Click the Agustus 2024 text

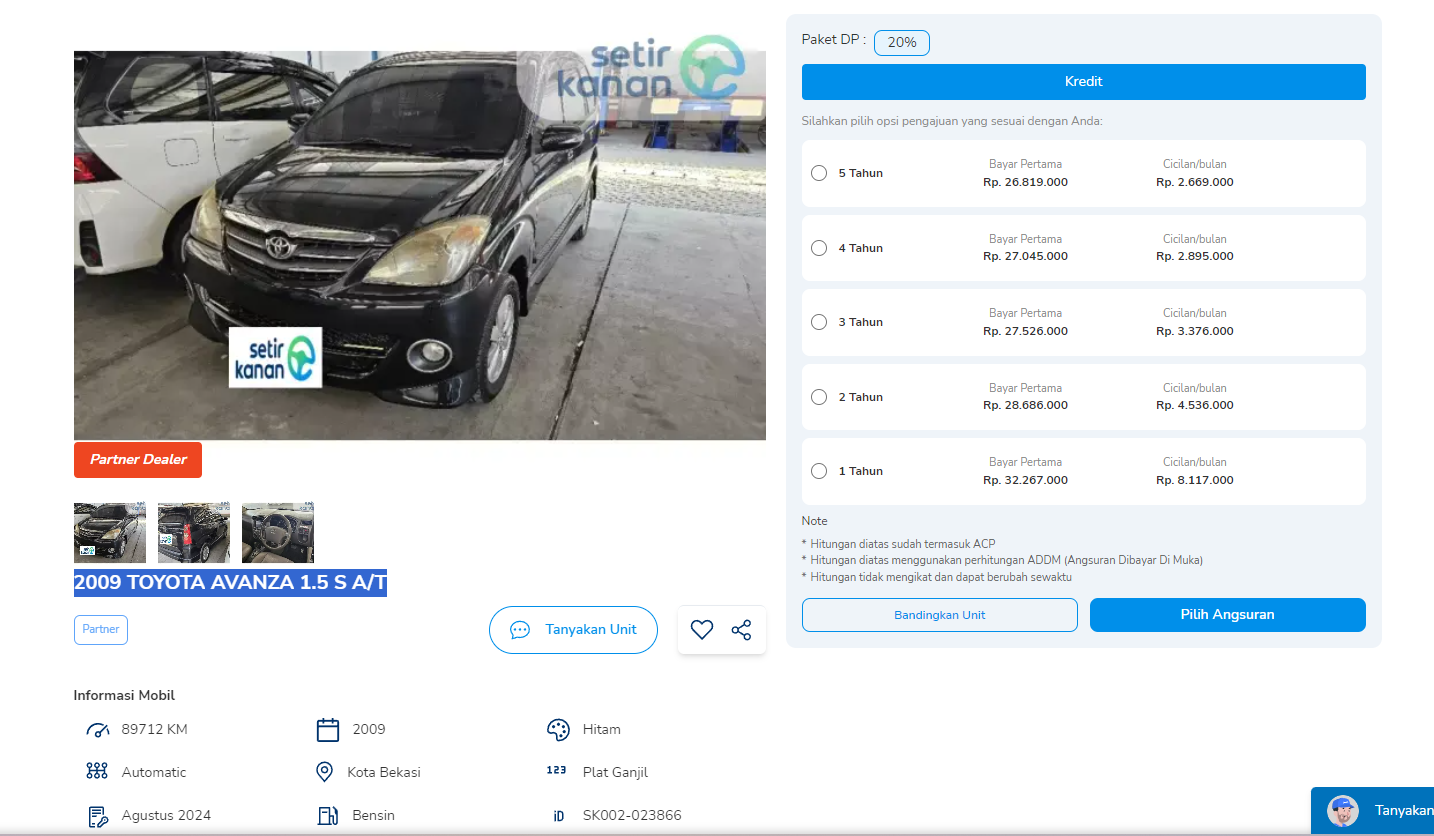pos(166,816)
